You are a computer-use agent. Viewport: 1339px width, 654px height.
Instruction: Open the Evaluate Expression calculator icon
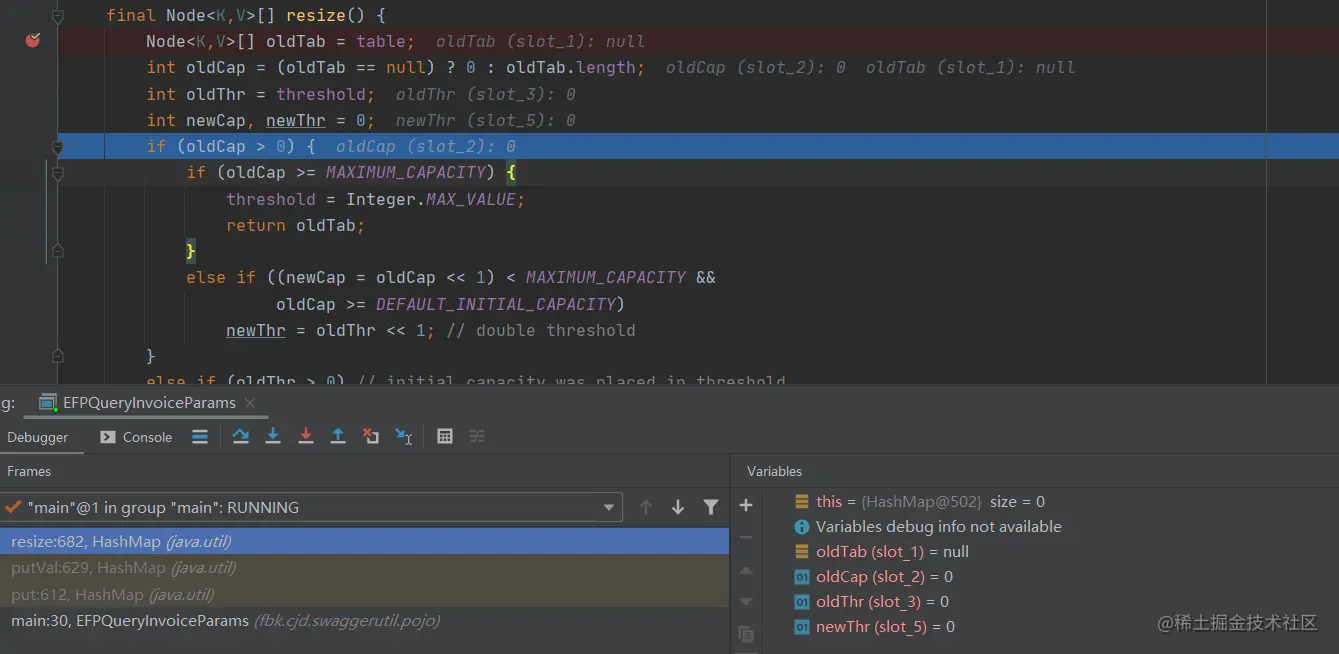(x=445, y=436)
